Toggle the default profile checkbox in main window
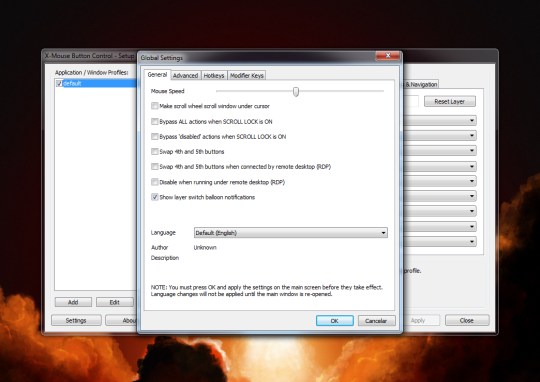The width and height of the screenshot is (540, 382). coord(59,83)
